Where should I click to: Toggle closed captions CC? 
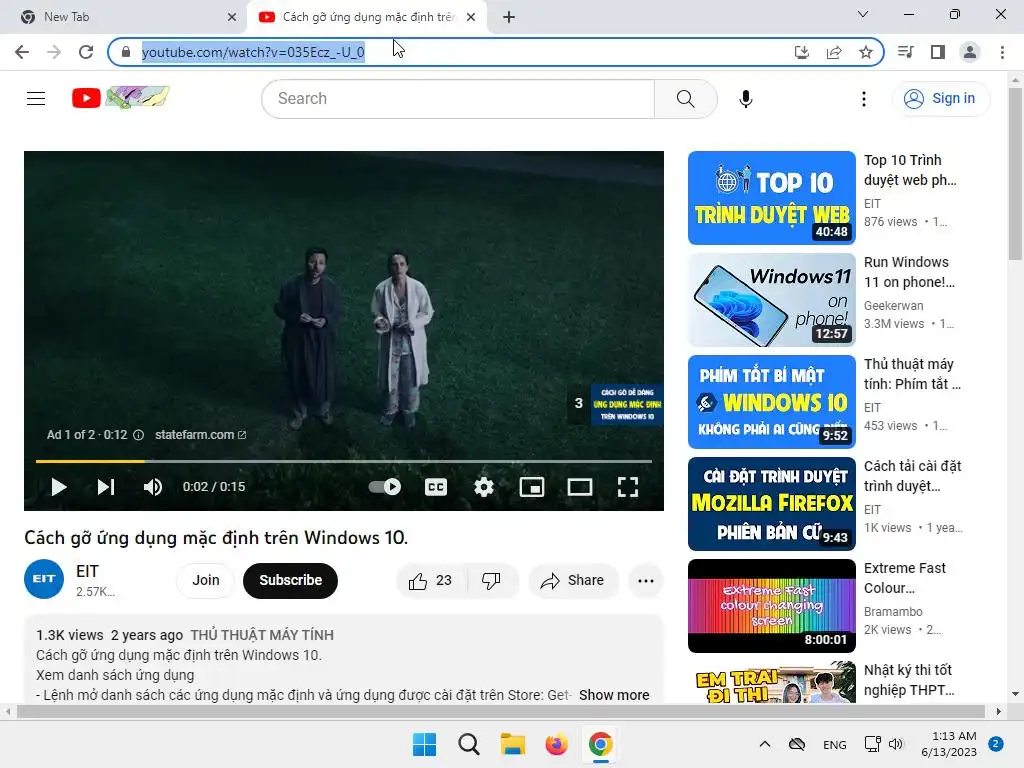436,487
